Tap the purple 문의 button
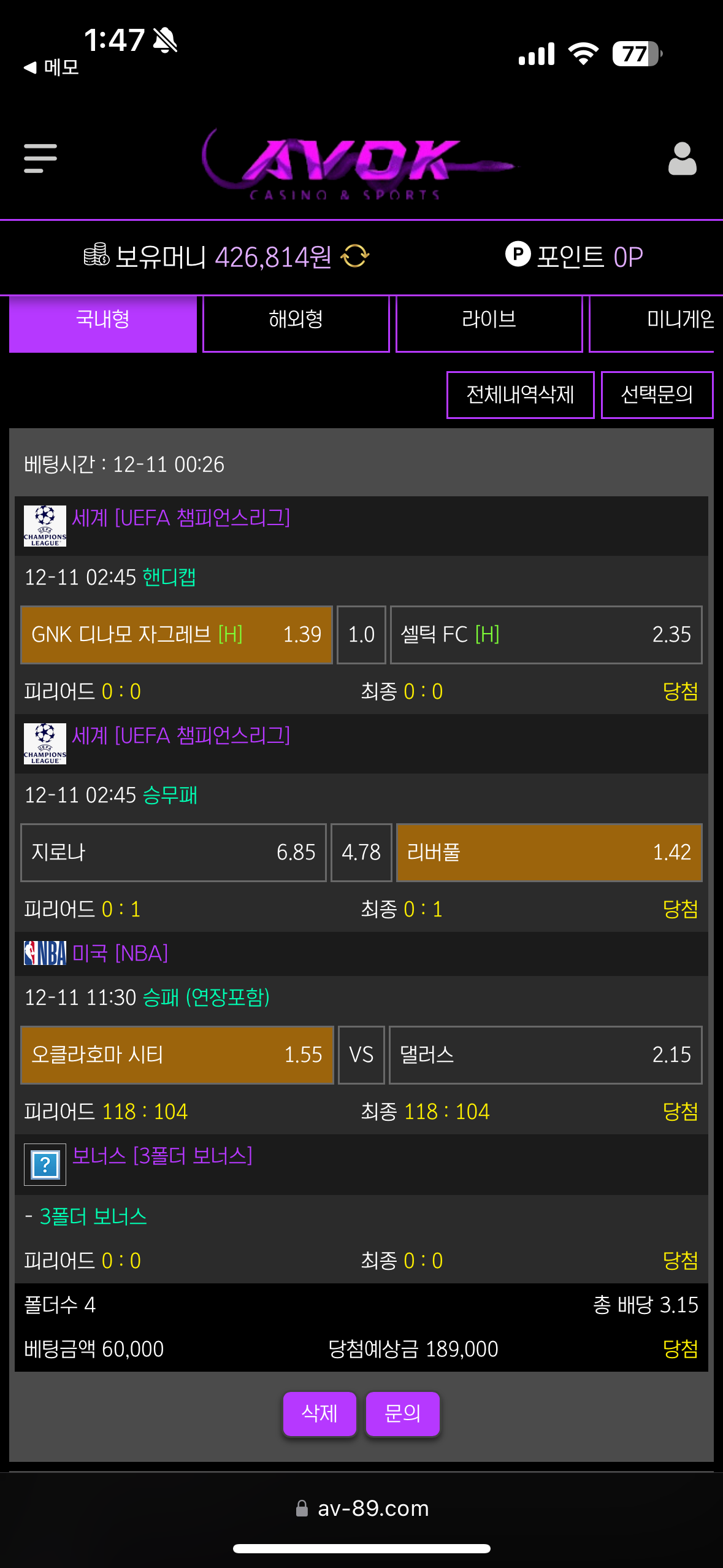The image size is (723, 1568). pyautogui.click(x=402, y=1413)
